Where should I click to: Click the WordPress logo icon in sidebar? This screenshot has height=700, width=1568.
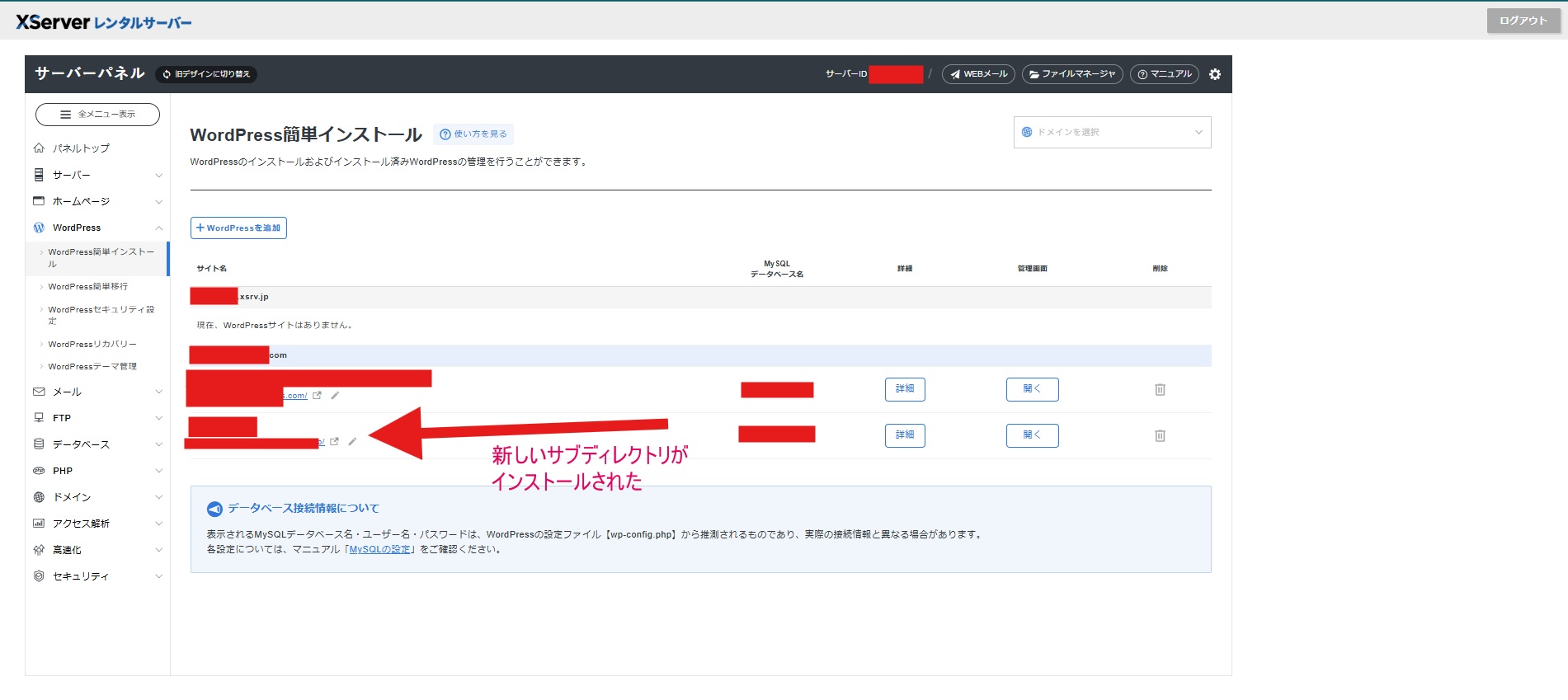[x=39, y=228]
